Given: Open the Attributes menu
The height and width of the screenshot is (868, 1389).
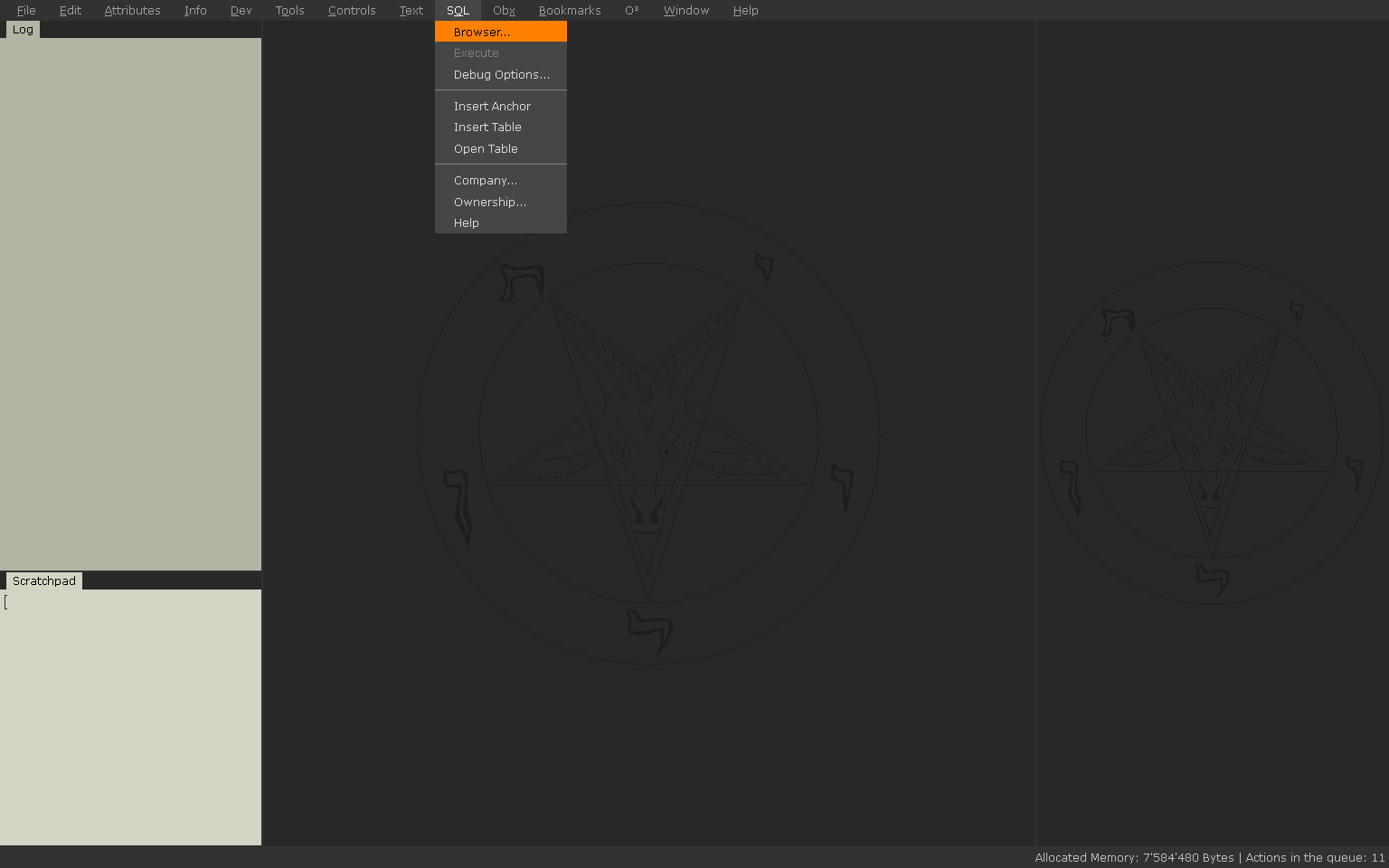Looking at the screenshot, I should tap(132, 11).
